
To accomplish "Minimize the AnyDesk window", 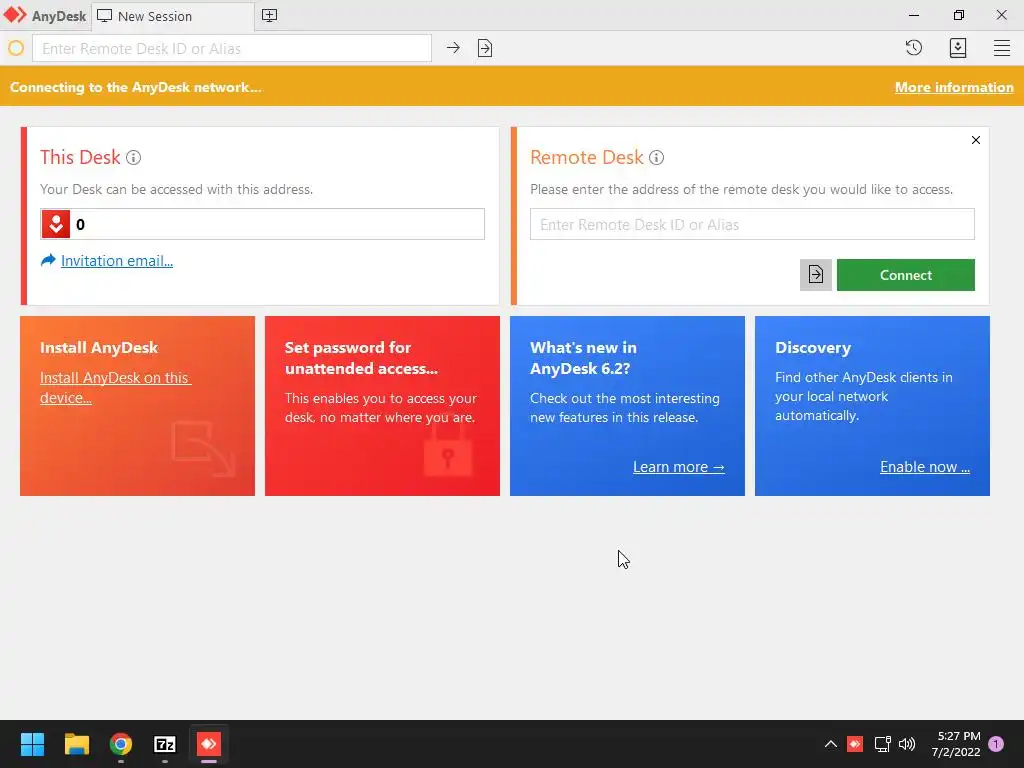I will click(x=914, y=15).
